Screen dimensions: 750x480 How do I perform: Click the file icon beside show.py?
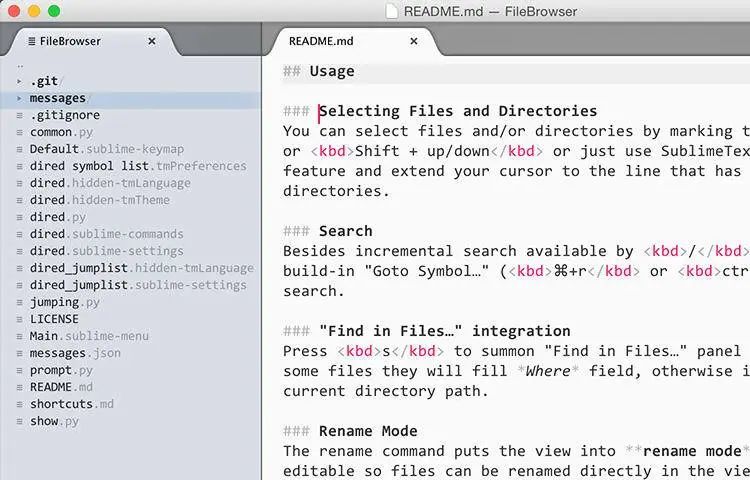point(19,421)
